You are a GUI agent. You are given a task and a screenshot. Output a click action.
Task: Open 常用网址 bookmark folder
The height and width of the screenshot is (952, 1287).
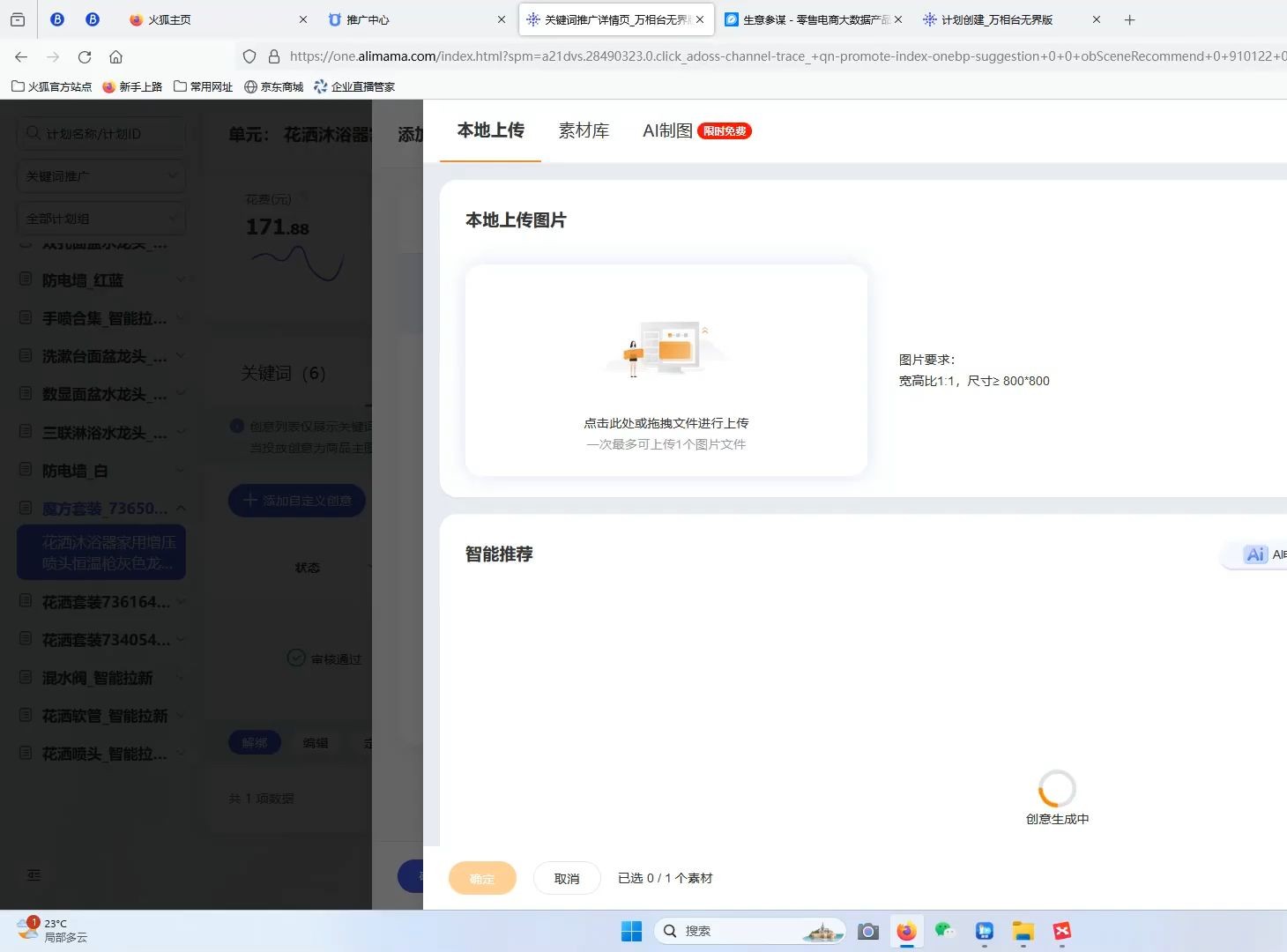coord(204,86)
